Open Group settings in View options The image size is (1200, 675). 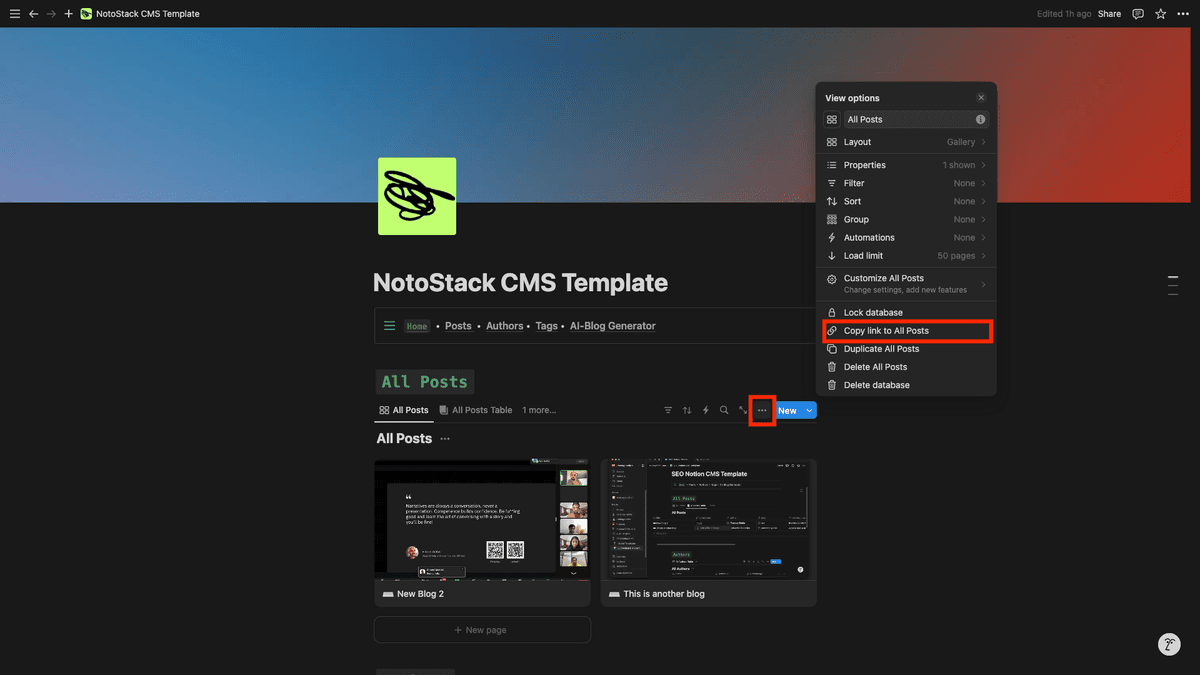906,219
